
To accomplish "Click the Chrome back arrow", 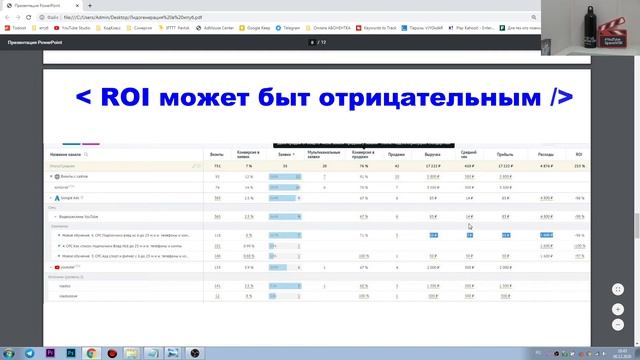I will pos(7,17).
